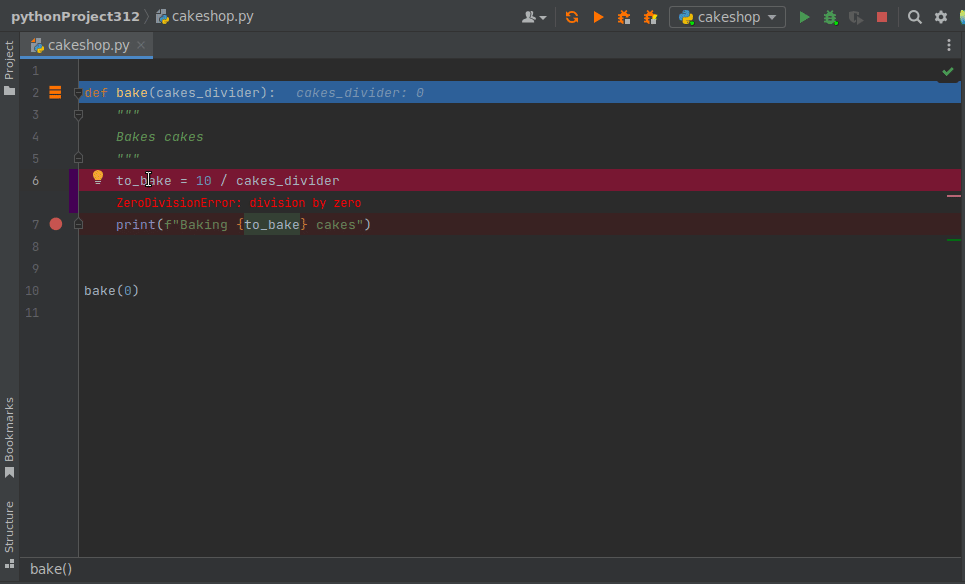
Task: Open the Project tool window
Action: tap(10, 58)
